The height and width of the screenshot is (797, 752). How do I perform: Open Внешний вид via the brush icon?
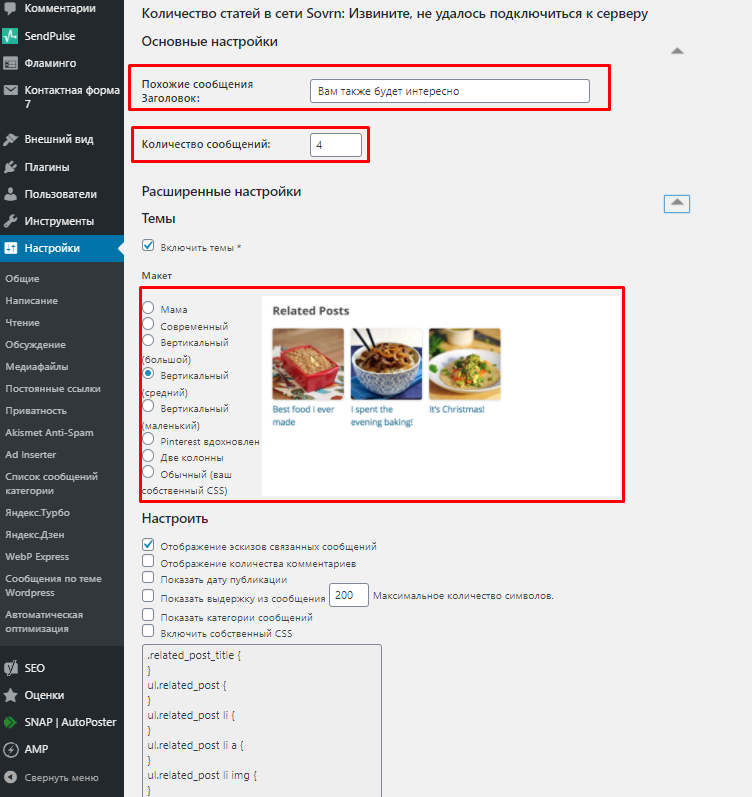point(10,139)
